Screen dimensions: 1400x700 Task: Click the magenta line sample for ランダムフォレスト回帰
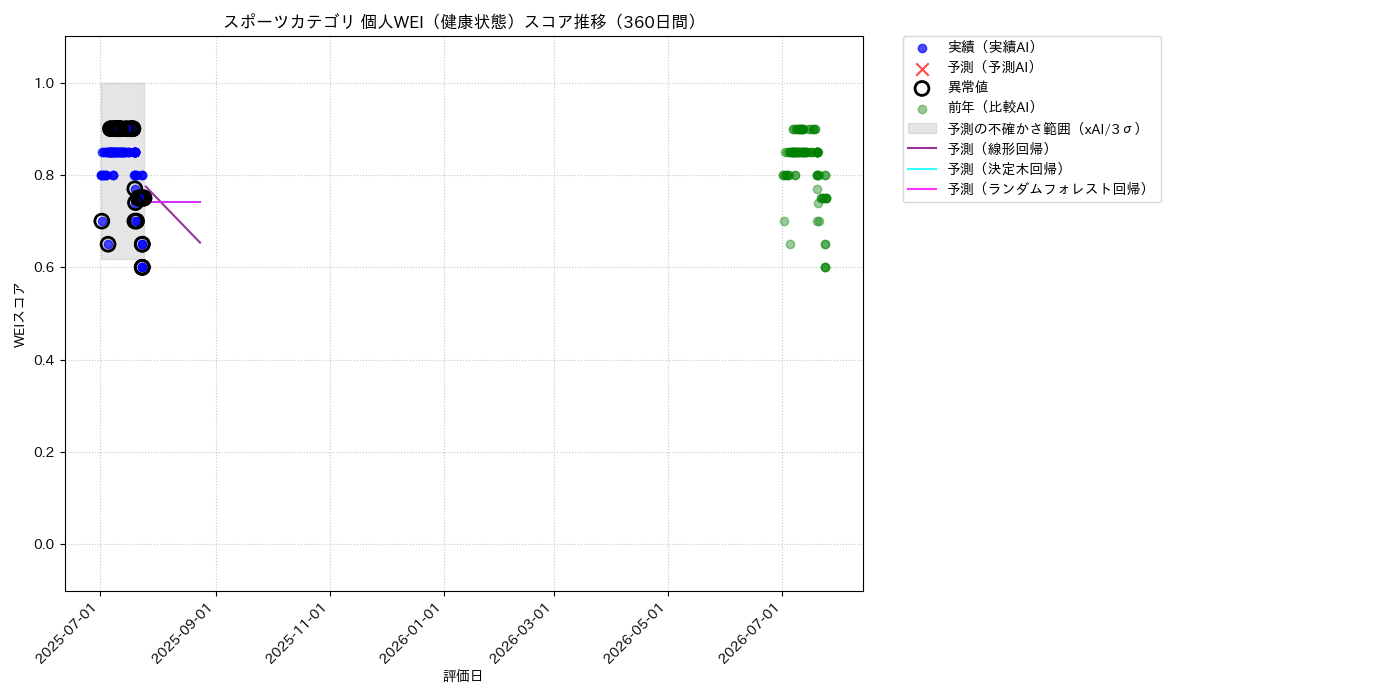coord(922,189)
